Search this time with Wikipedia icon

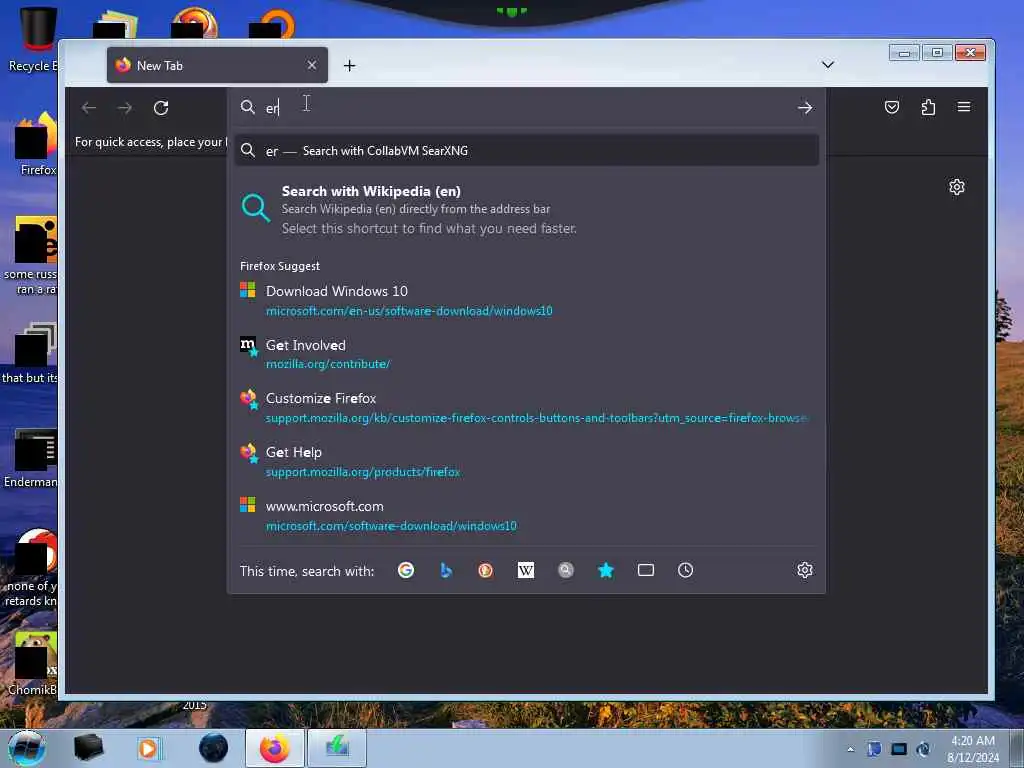(x=526, y=570)
